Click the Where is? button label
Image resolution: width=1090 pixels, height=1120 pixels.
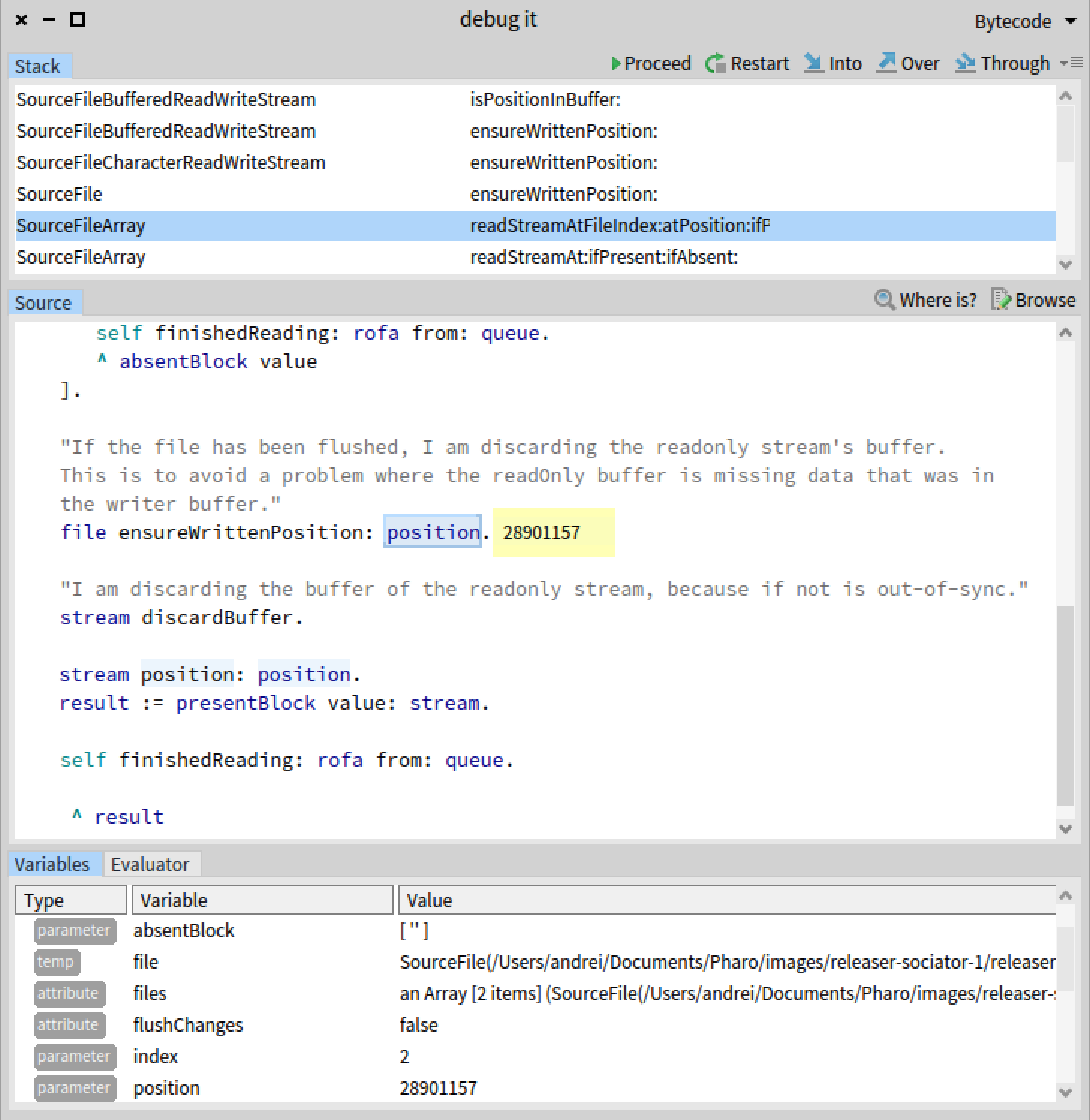tap(937, 300)
